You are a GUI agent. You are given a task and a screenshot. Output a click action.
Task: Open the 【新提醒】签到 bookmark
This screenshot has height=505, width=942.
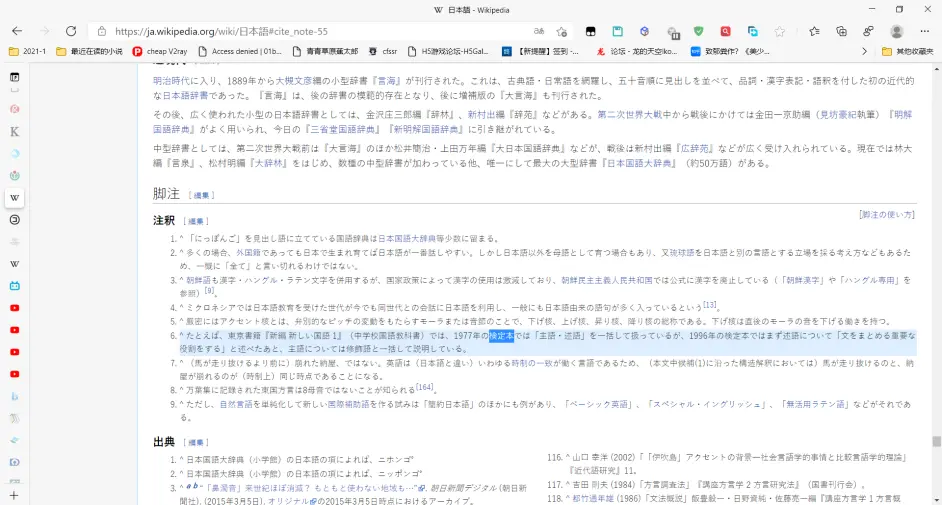click(541, 52)
